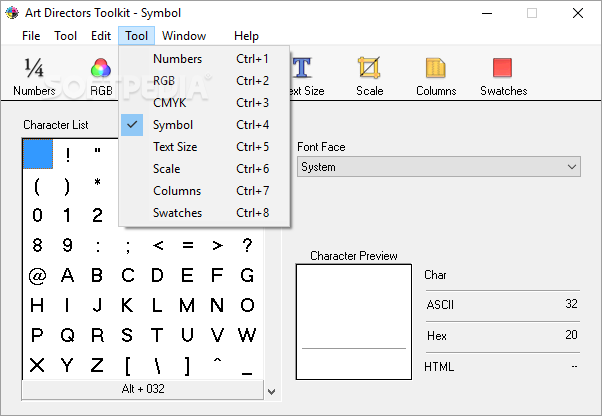Toggle the checked Symbol menu entry

[x=204, y=125]
